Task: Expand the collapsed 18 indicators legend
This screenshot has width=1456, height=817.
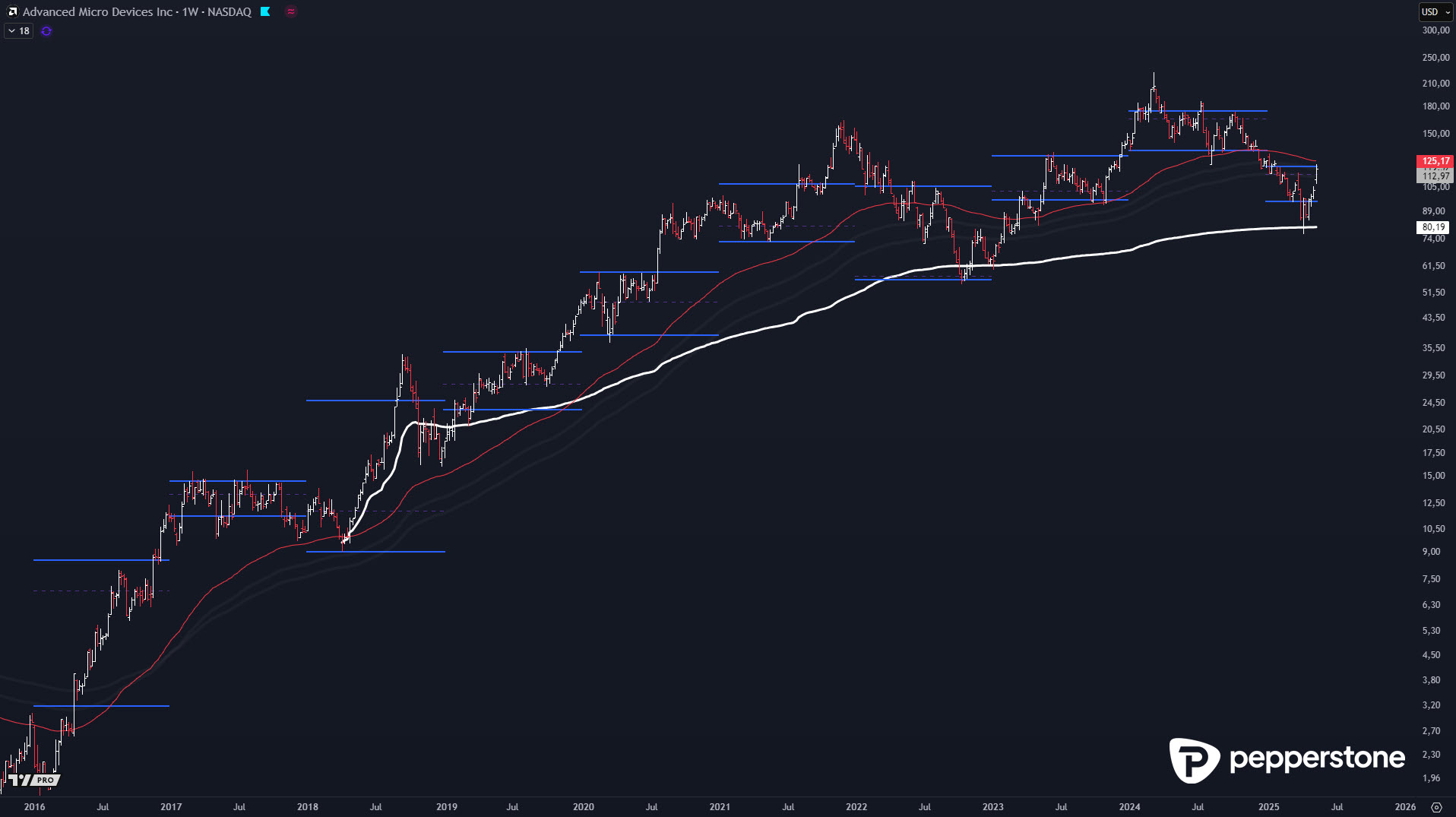Action: [19, 31]
